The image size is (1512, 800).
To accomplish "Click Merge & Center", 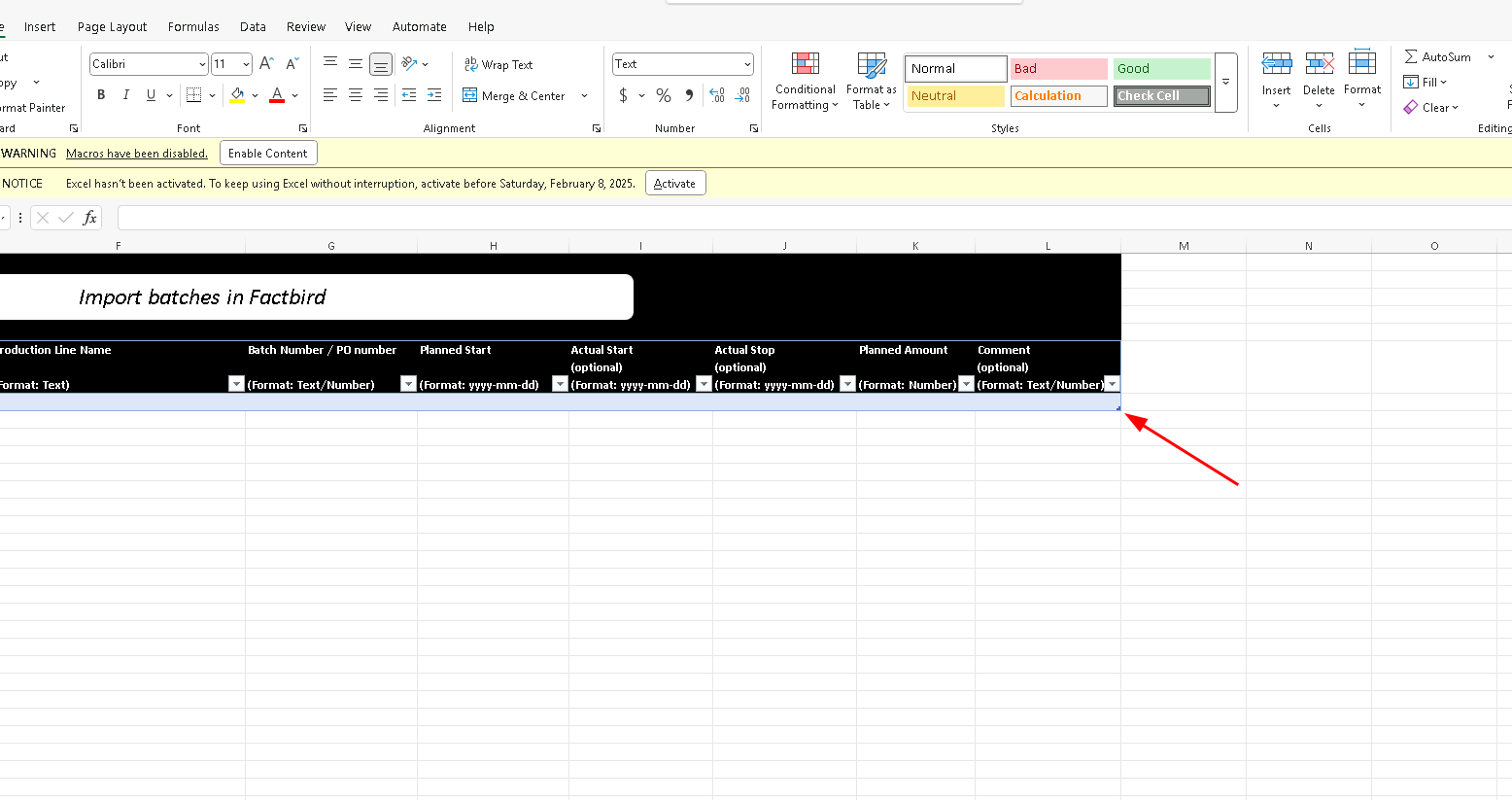I will [515, 95].
